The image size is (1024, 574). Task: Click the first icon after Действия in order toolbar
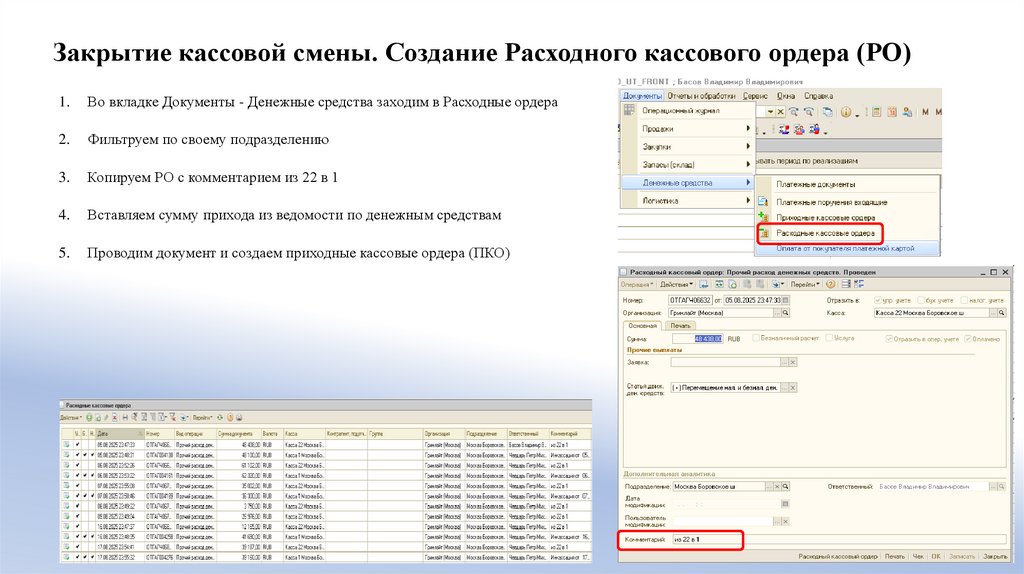(703, 284)
